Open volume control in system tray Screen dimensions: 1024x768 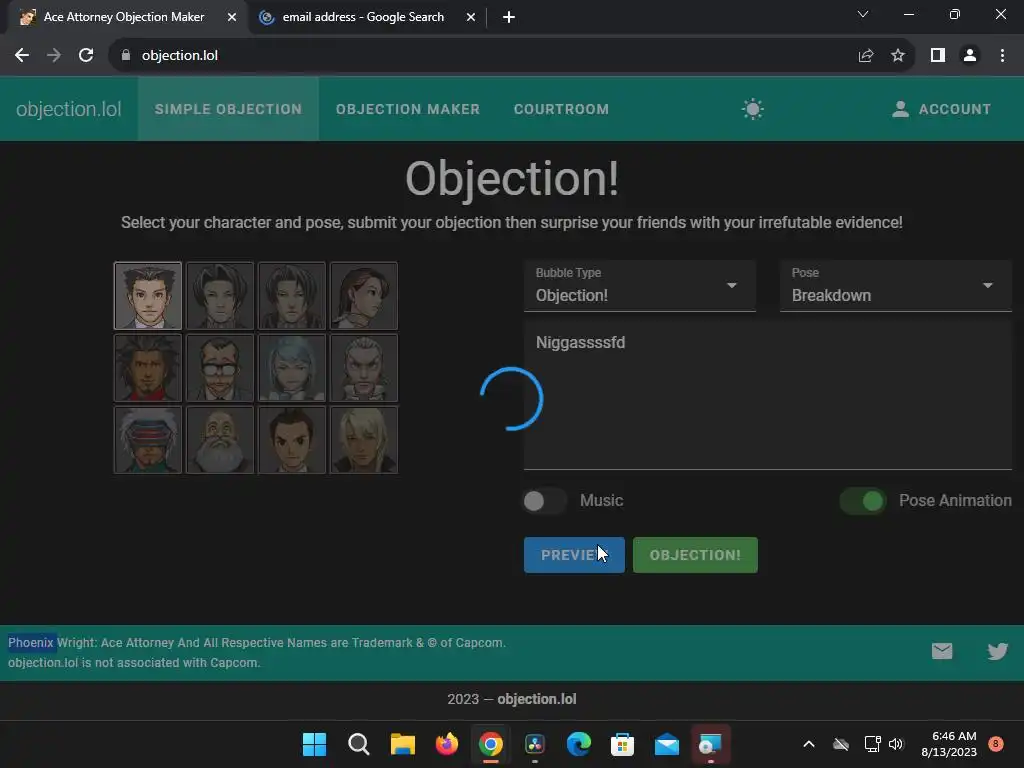tap(896, 744)
